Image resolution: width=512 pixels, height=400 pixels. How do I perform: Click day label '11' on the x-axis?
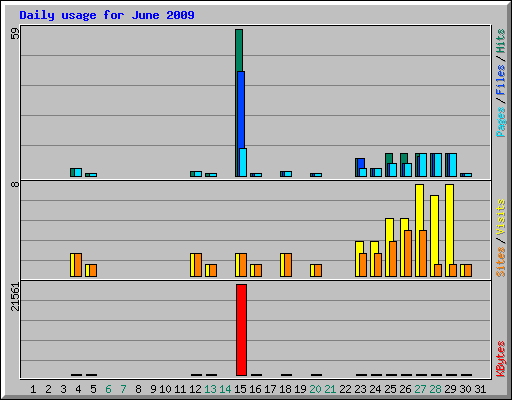point(180,389)
